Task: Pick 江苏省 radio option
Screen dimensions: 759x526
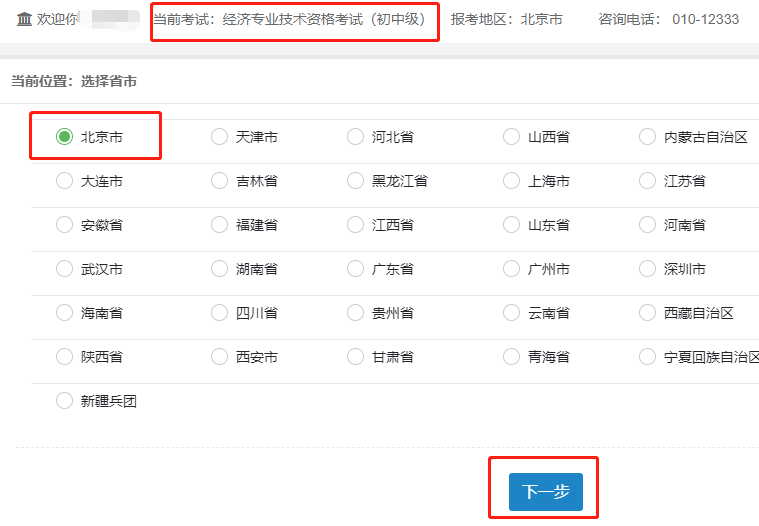Action: pyautogui.click(x=647, y=181)
